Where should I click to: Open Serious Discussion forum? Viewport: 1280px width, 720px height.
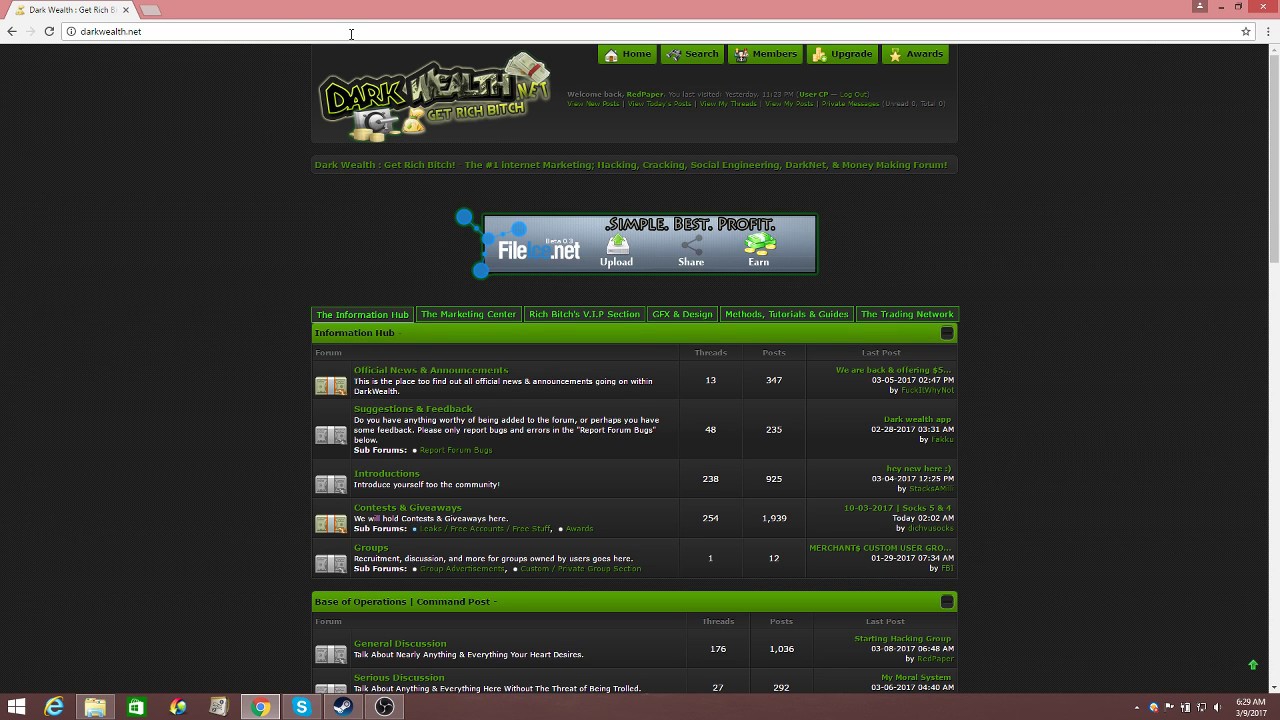(399, 678)
